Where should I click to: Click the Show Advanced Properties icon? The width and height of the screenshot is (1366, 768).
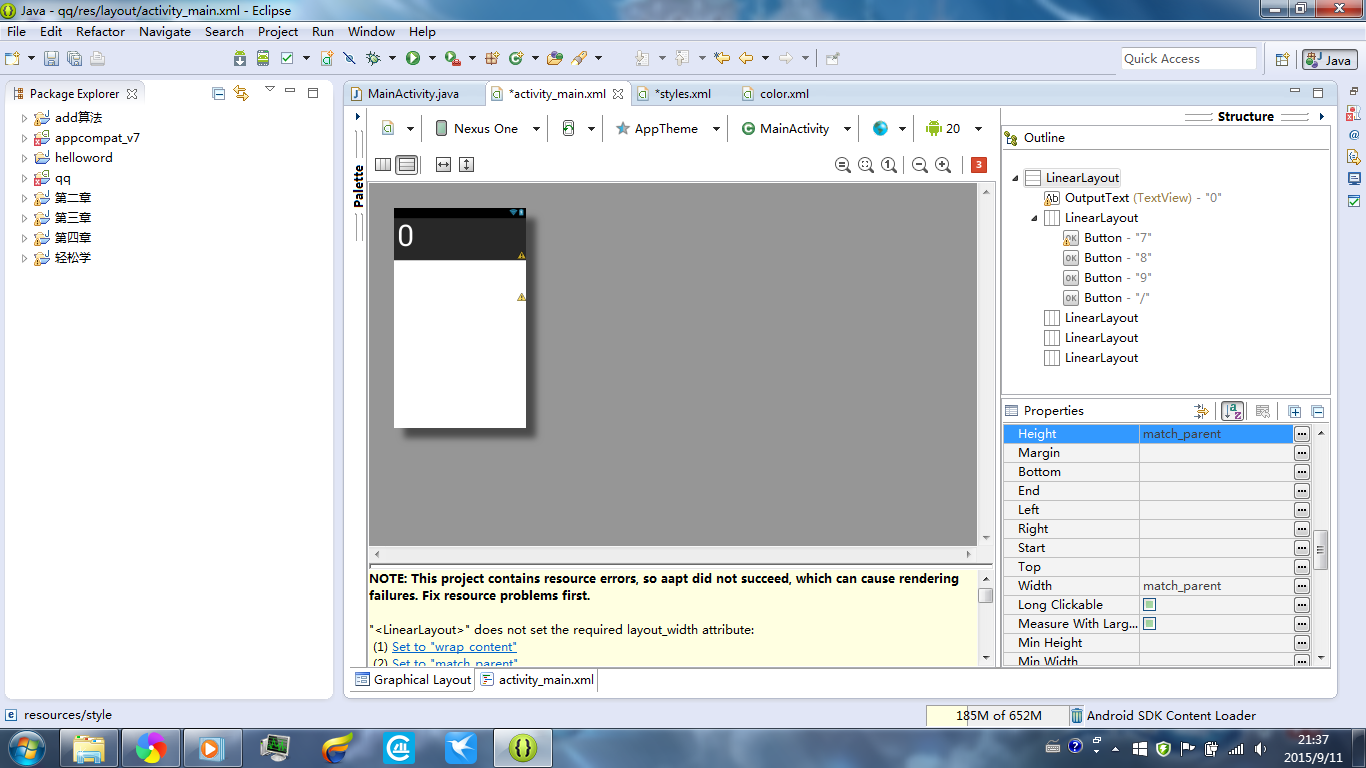1202,411
